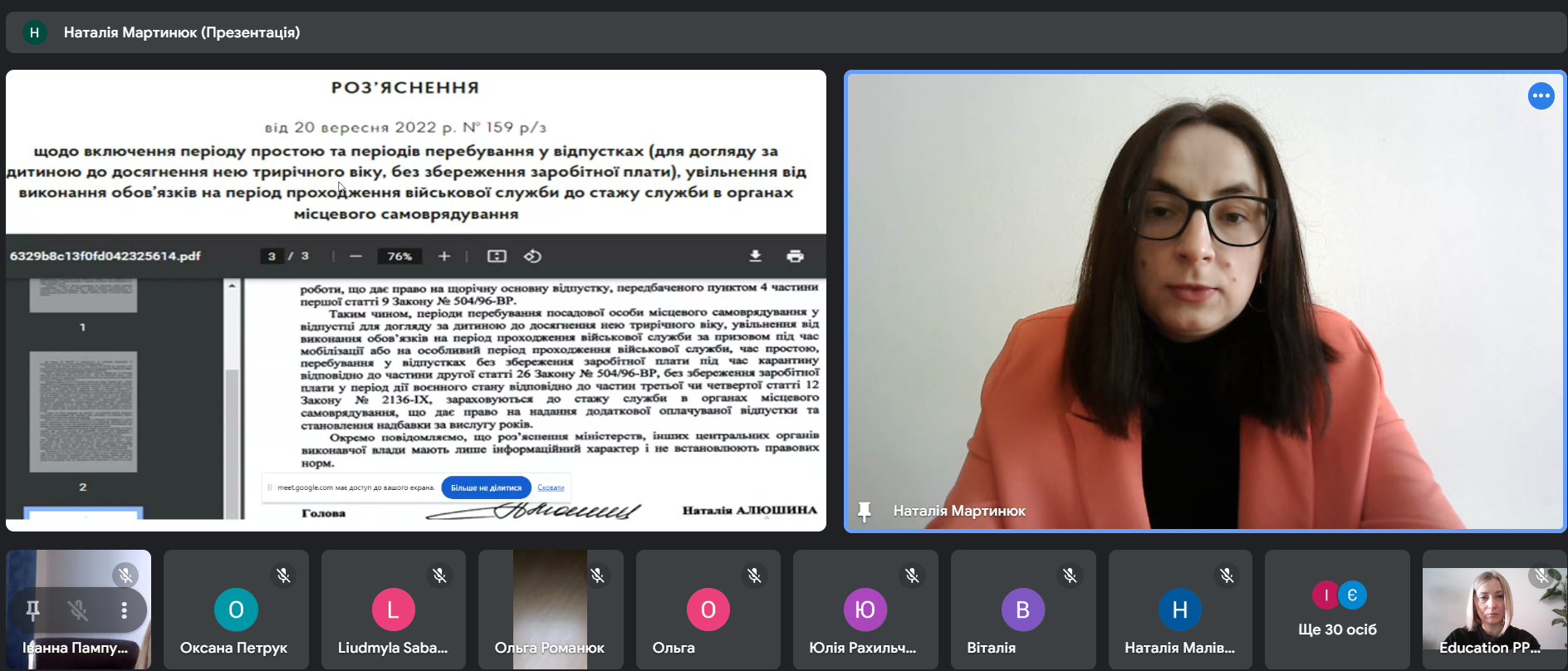Unpin Наталія Мартинюк's video via the pin icon
1568x671 pixels.
(865, 512)
